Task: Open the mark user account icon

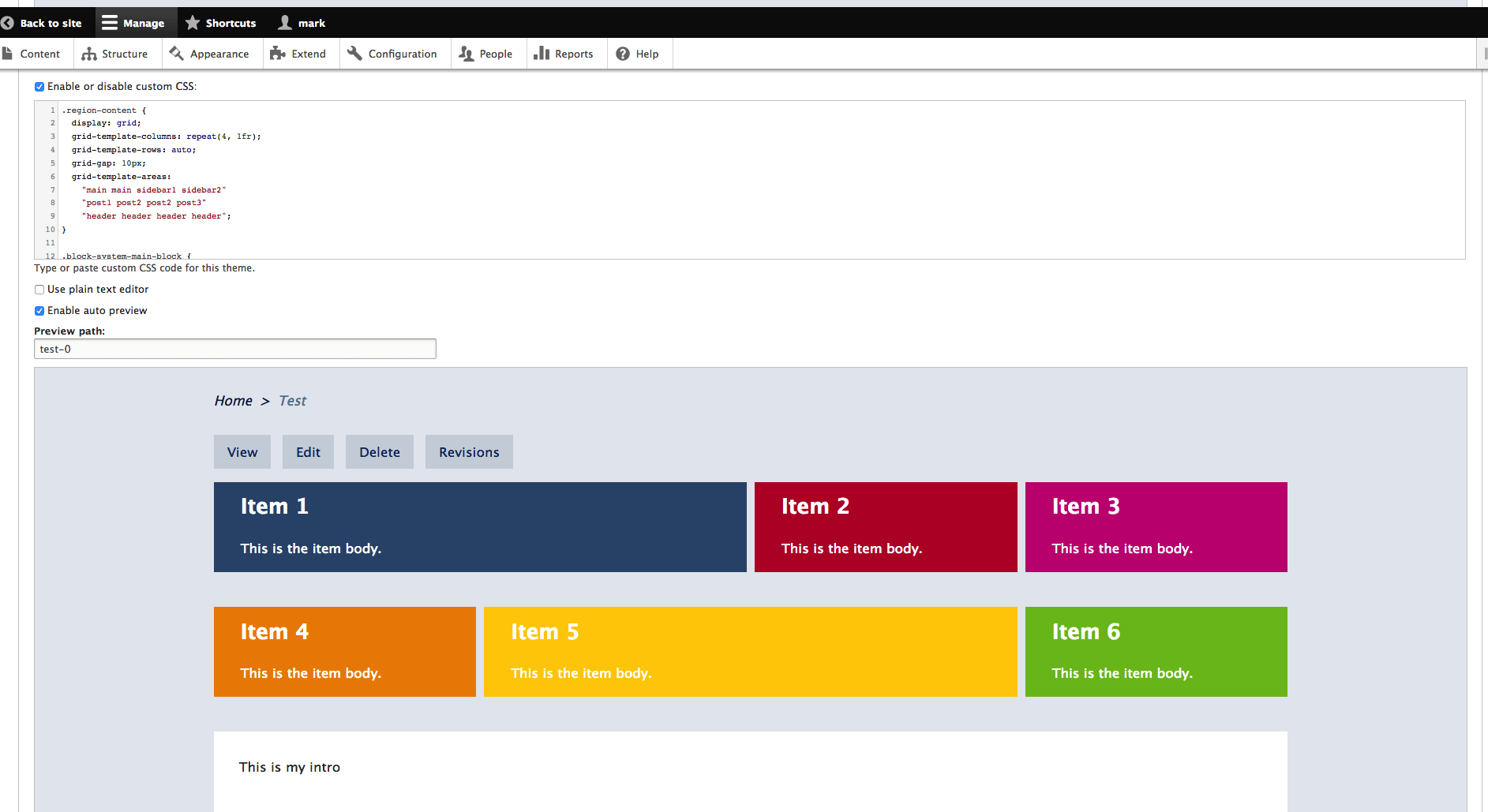Action: tap(285, 23)
